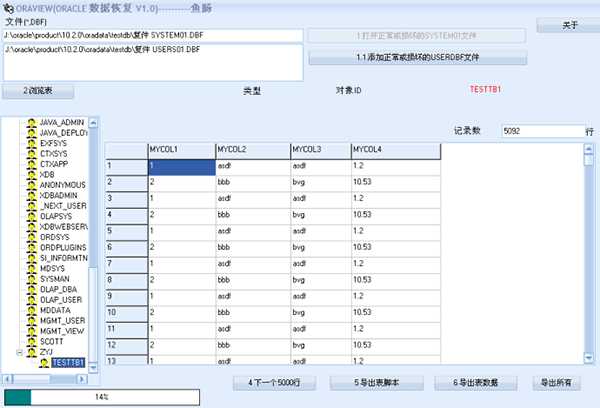Click the data grid scroll up arrow
This screenshot has height=408, width=600.
point(589,149)
